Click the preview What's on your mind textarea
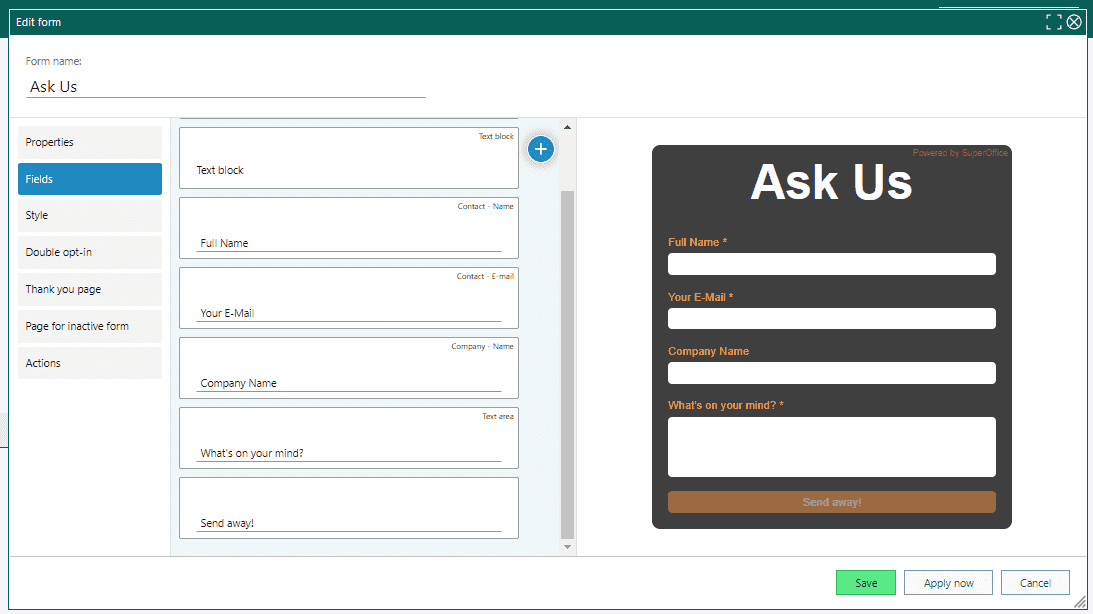The height and width of the screenshot is (614, 1093). coord(832,447)
